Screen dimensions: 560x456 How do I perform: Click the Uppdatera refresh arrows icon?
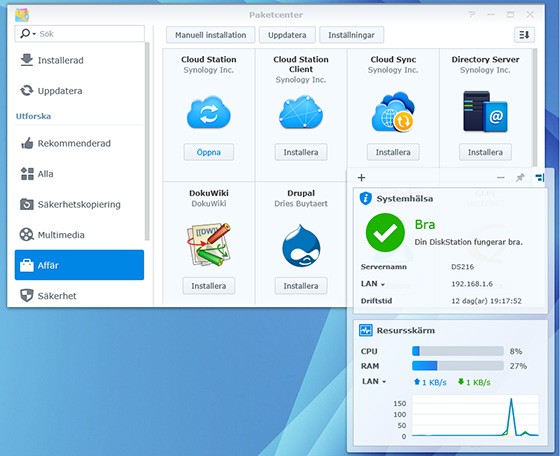click(x=26, y=91)
